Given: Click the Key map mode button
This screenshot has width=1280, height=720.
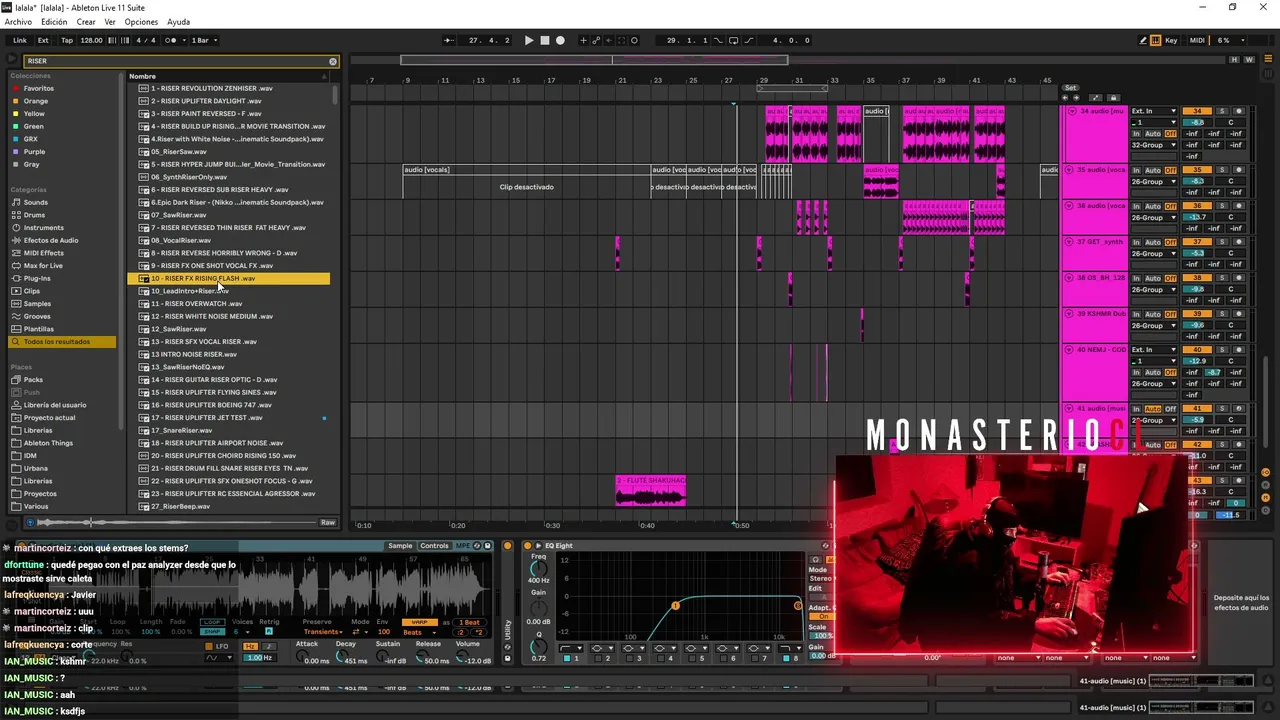Looking at the screenshot, I should tap(1172, 41).
